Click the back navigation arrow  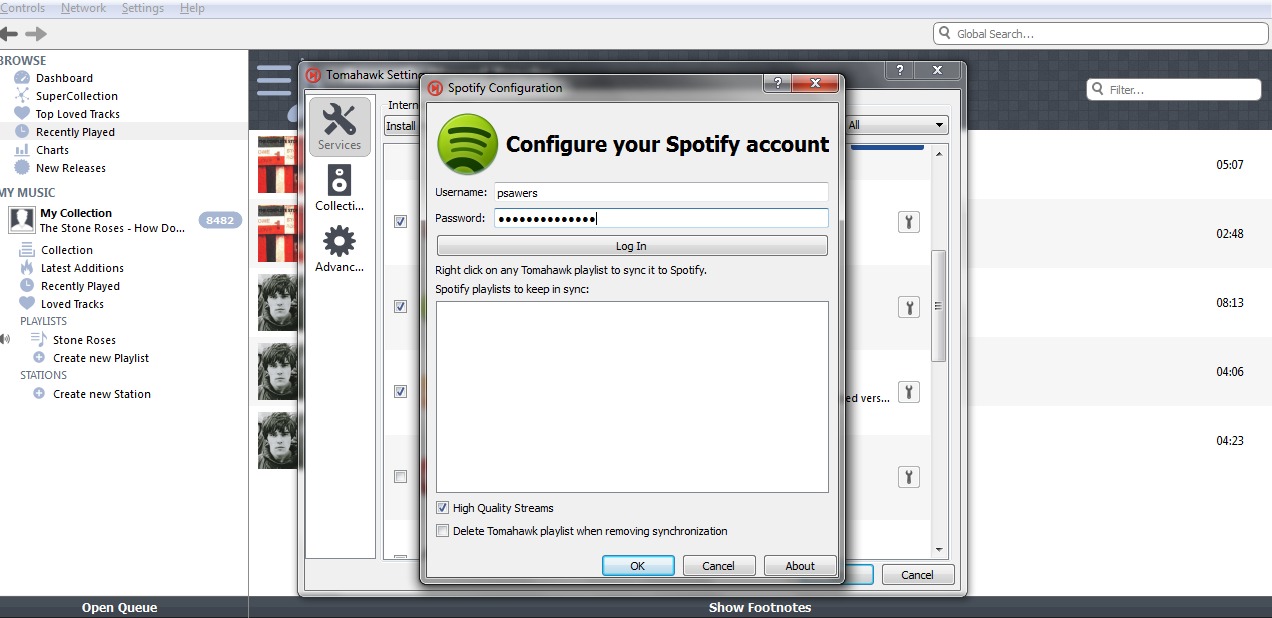click(x=9, y=33)
